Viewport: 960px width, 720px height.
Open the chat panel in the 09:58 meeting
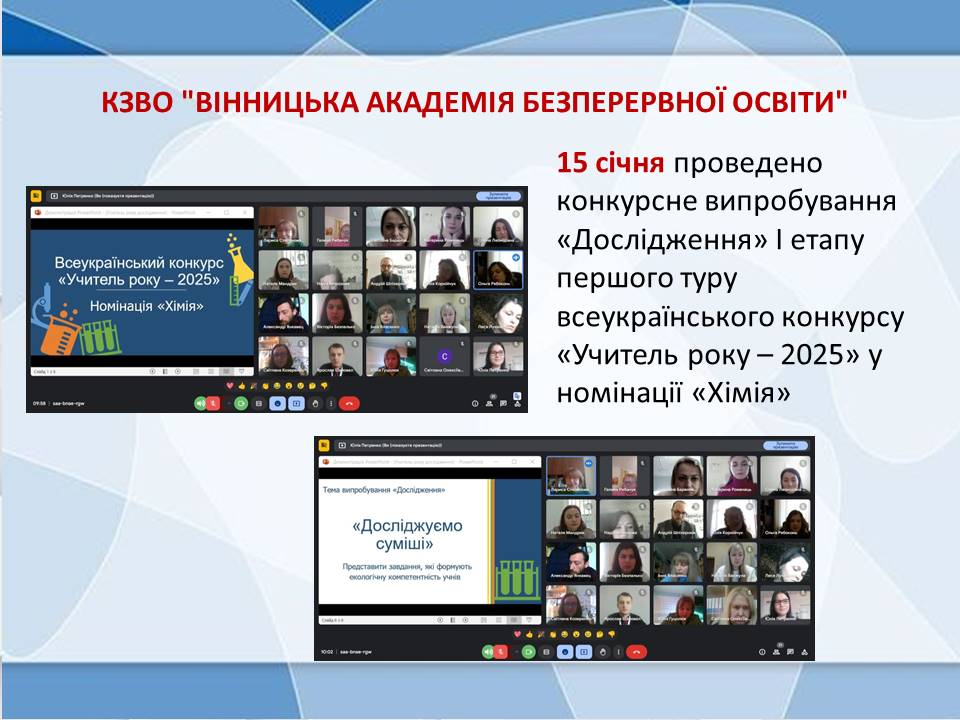coord(503,403)
